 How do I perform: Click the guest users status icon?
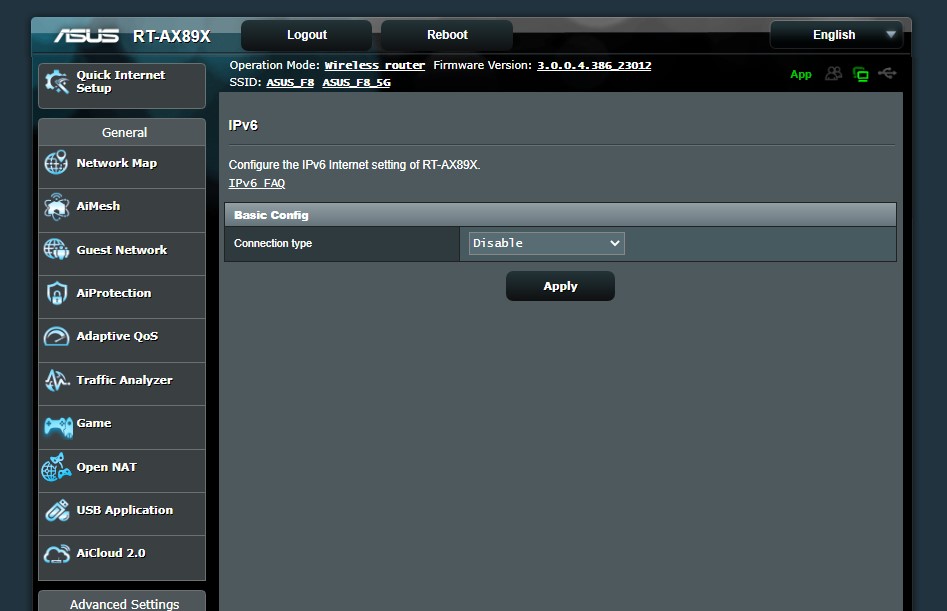833,74
